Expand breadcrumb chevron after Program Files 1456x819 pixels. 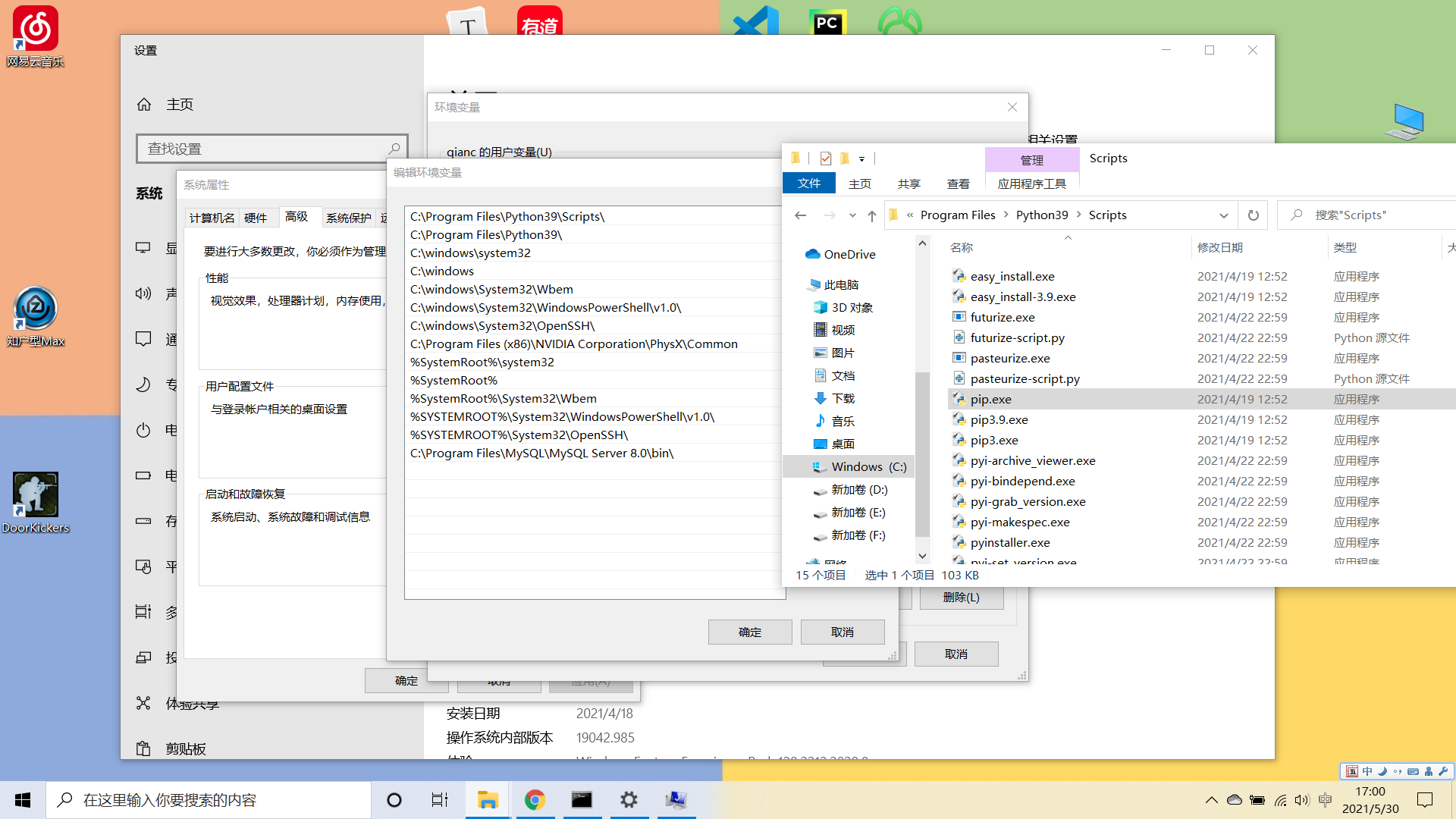pos(1006,215)
